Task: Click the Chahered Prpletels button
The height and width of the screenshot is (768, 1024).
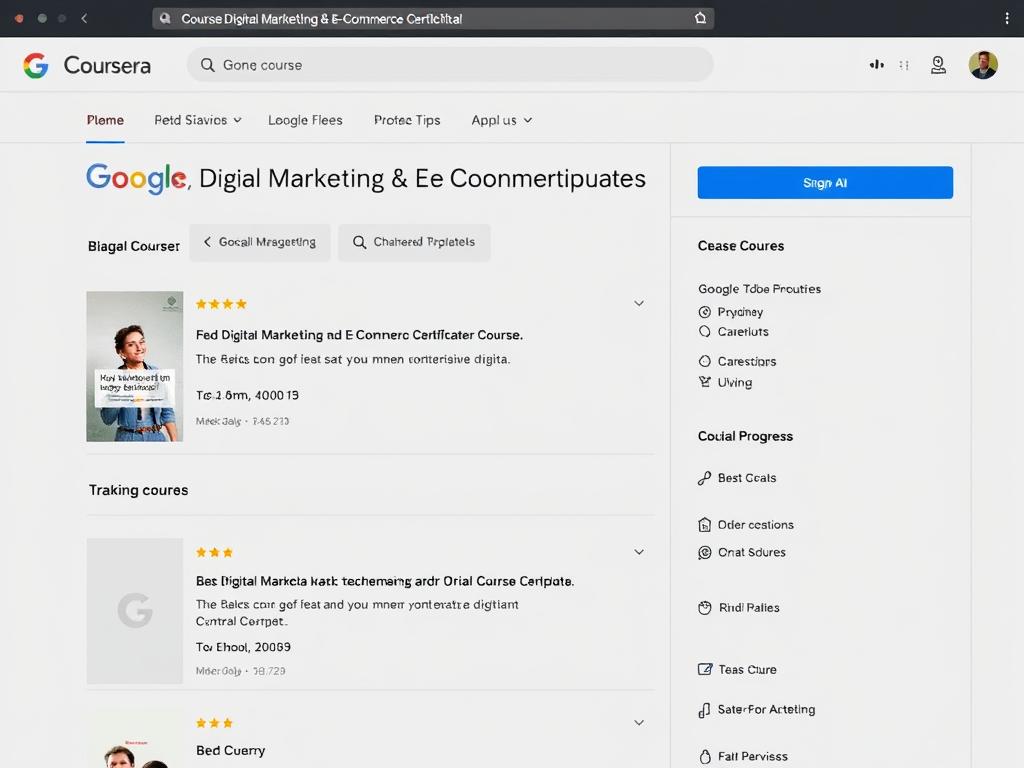Action: tap(414, 242)
